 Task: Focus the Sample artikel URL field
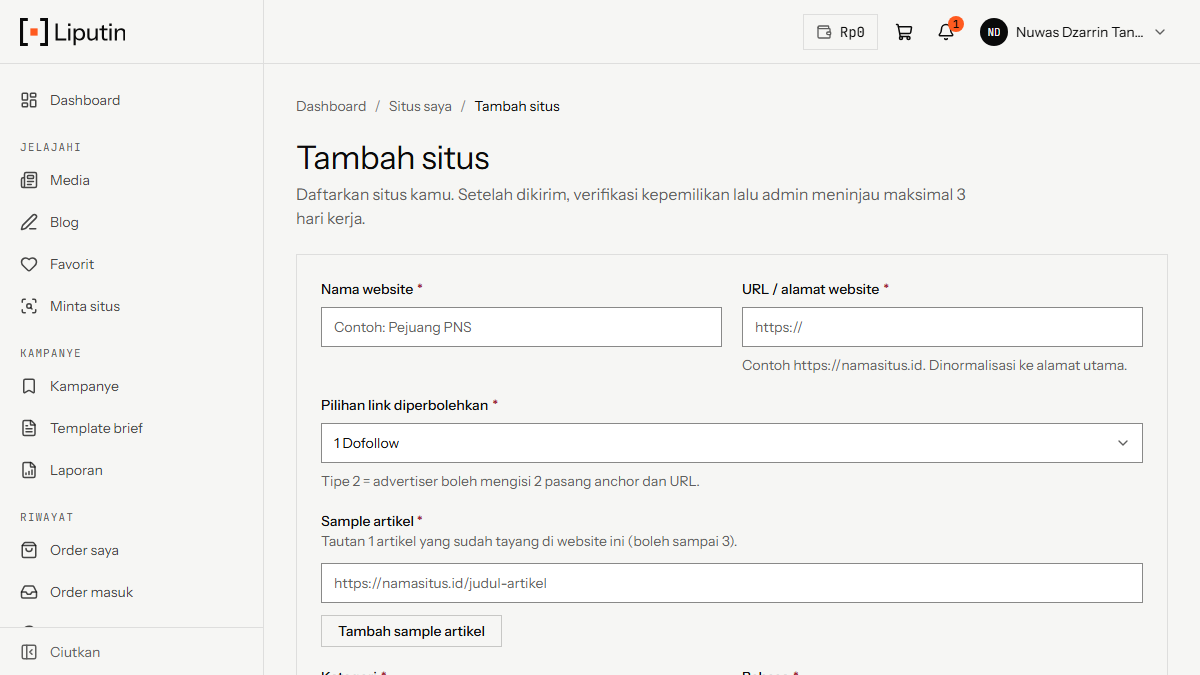pyautogui.click(x=732, y=583)
